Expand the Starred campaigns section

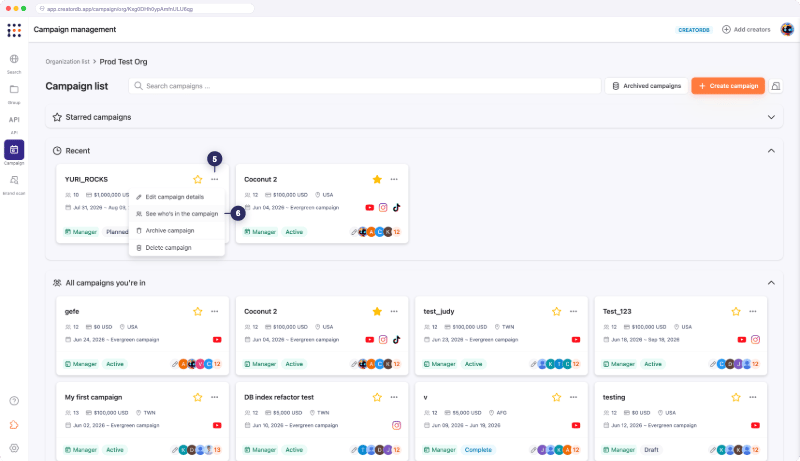pyautogui.click(x=771, y=117)
